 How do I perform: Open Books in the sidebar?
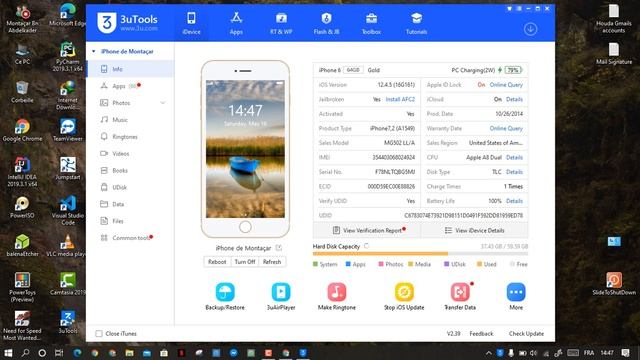point(120,170)
